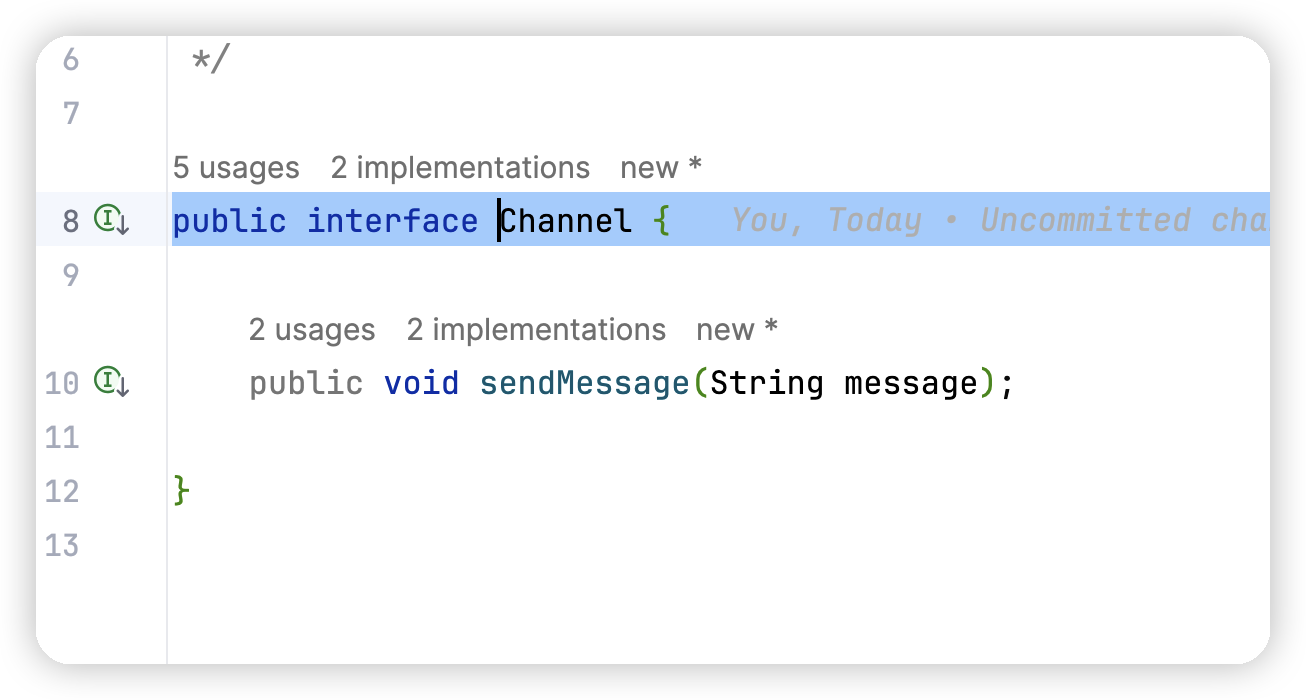Viewport: 1306px width, 700px height.
Task: Click the "message" parameter name
Action: click(911, 382)
